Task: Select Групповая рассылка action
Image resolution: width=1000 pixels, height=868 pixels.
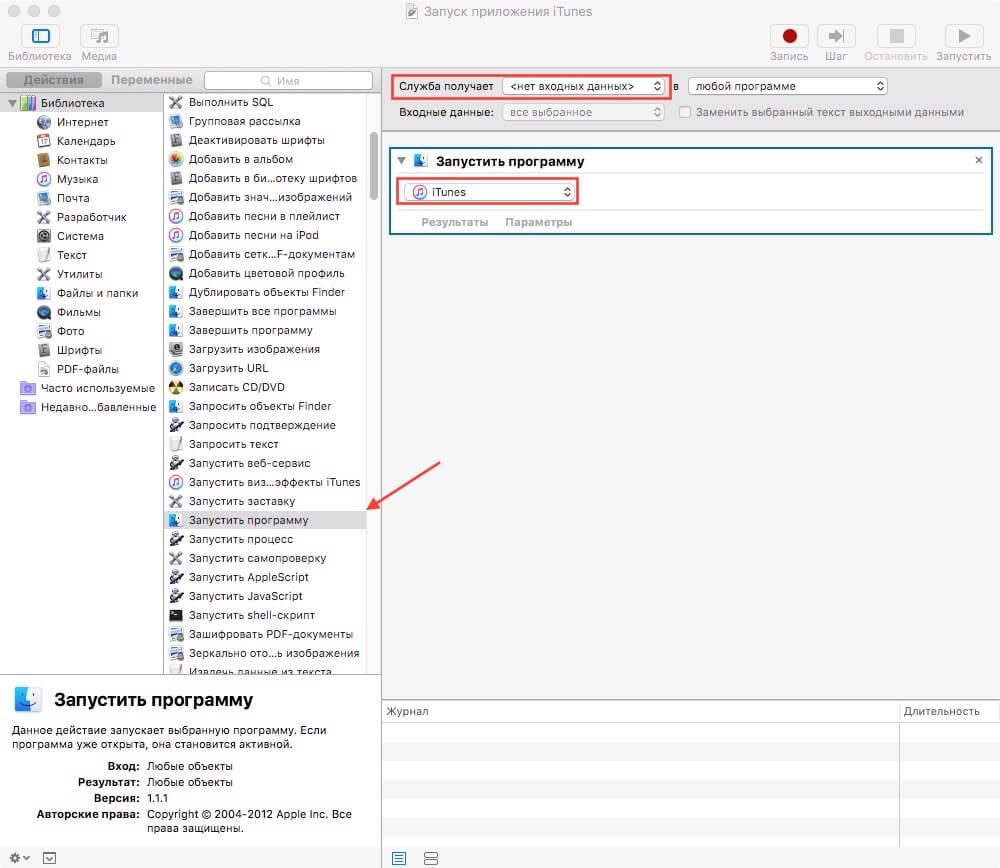Action: [265, 121]
